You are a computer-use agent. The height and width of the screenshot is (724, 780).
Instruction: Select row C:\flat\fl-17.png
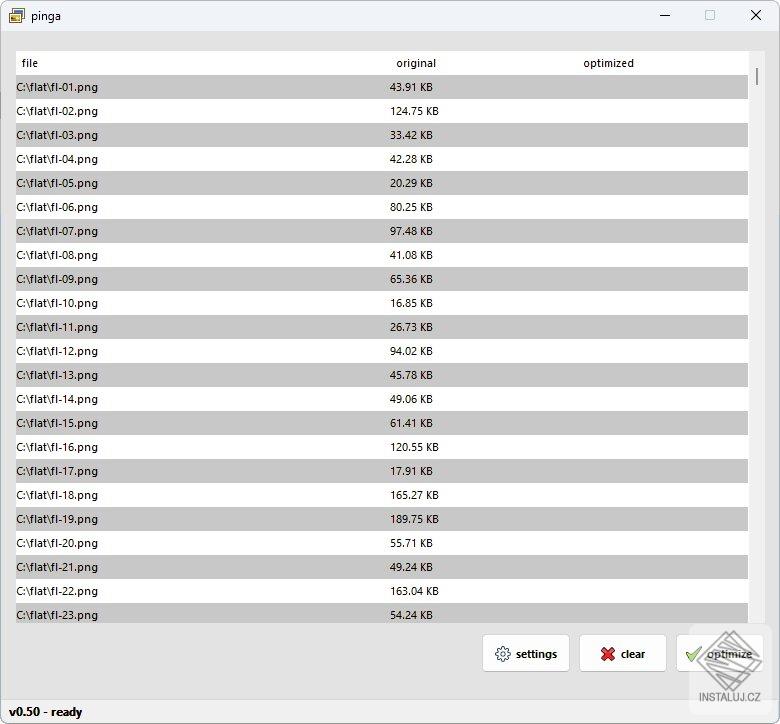tap(382, 471)
